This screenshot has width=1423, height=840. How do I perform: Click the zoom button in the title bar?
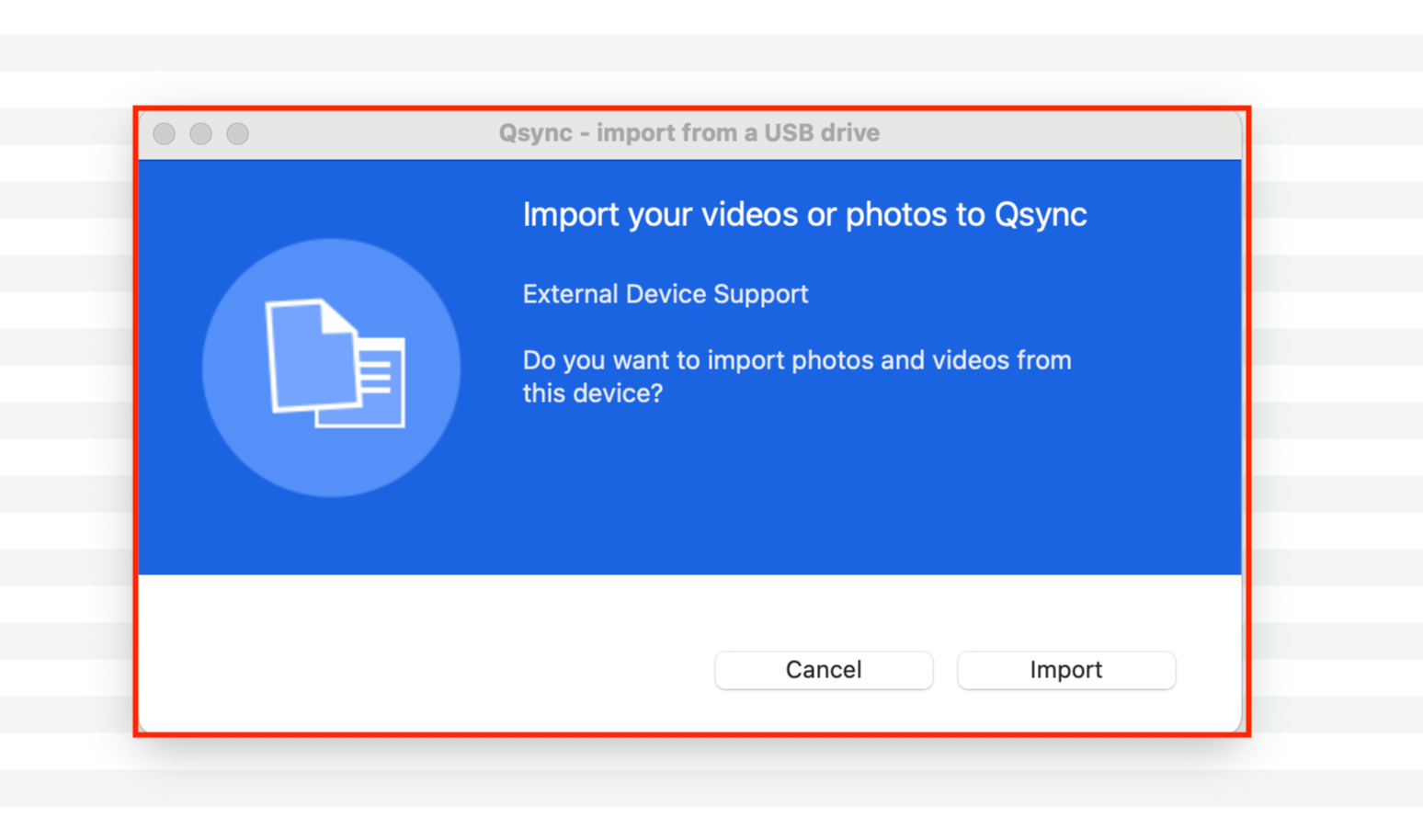point(237,134)
